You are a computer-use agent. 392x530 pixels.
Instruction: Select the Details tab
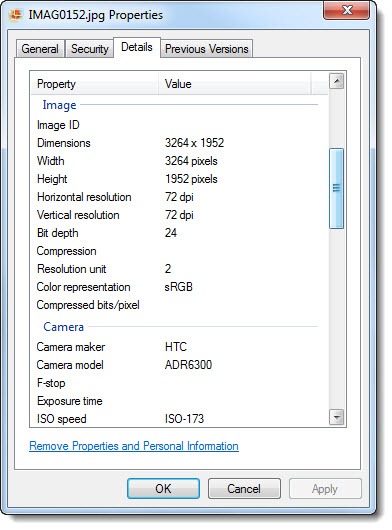point(137,47)
